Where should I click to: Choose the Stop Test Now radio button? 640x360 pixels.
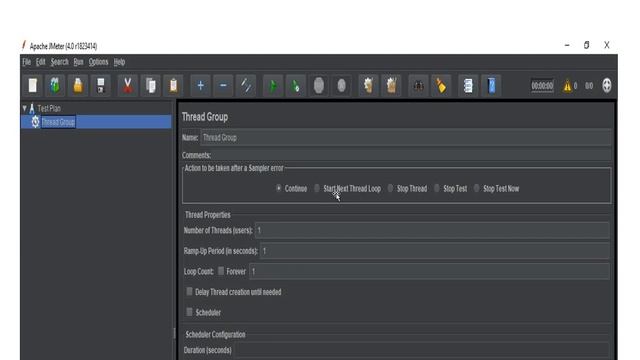tap(476, 188)
